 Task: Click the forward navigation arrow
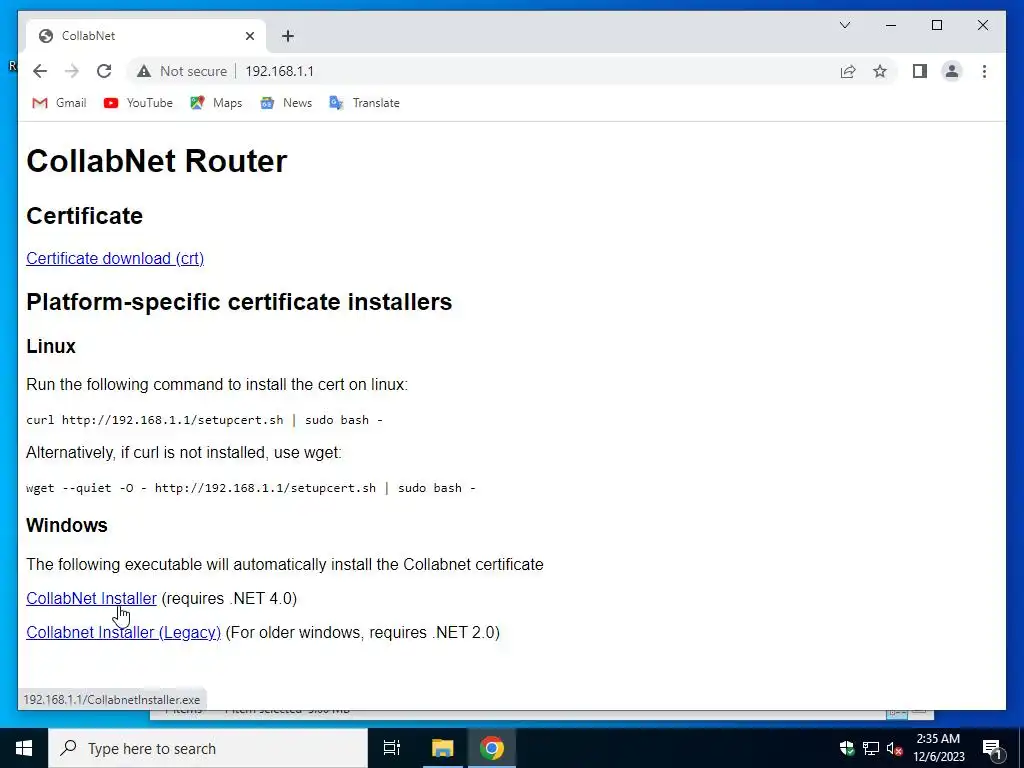click(72, 71)
